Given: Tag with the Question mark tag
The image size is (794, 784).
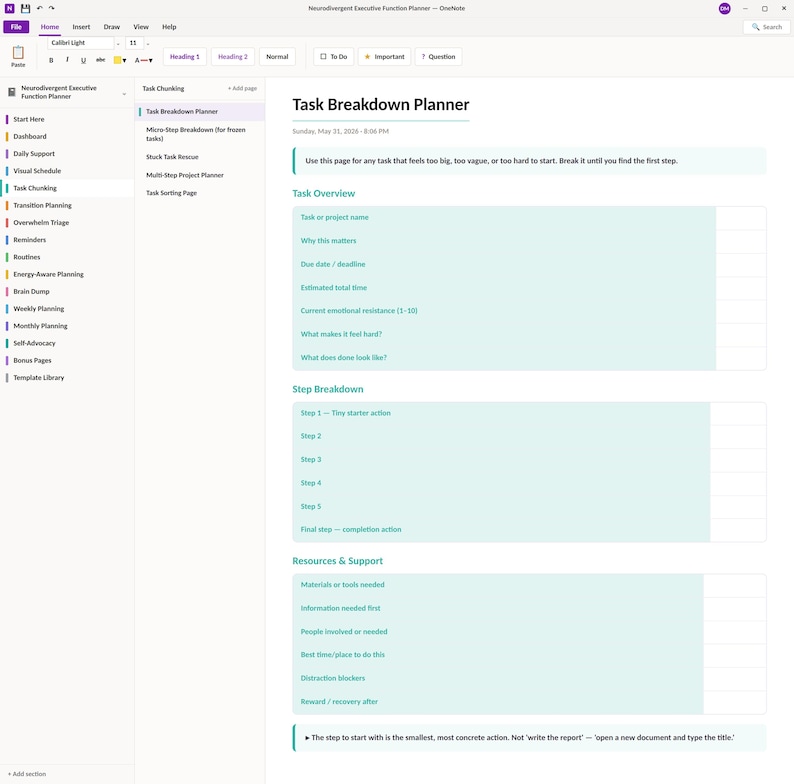Looking at the screenshot, I should coord(439,57).
